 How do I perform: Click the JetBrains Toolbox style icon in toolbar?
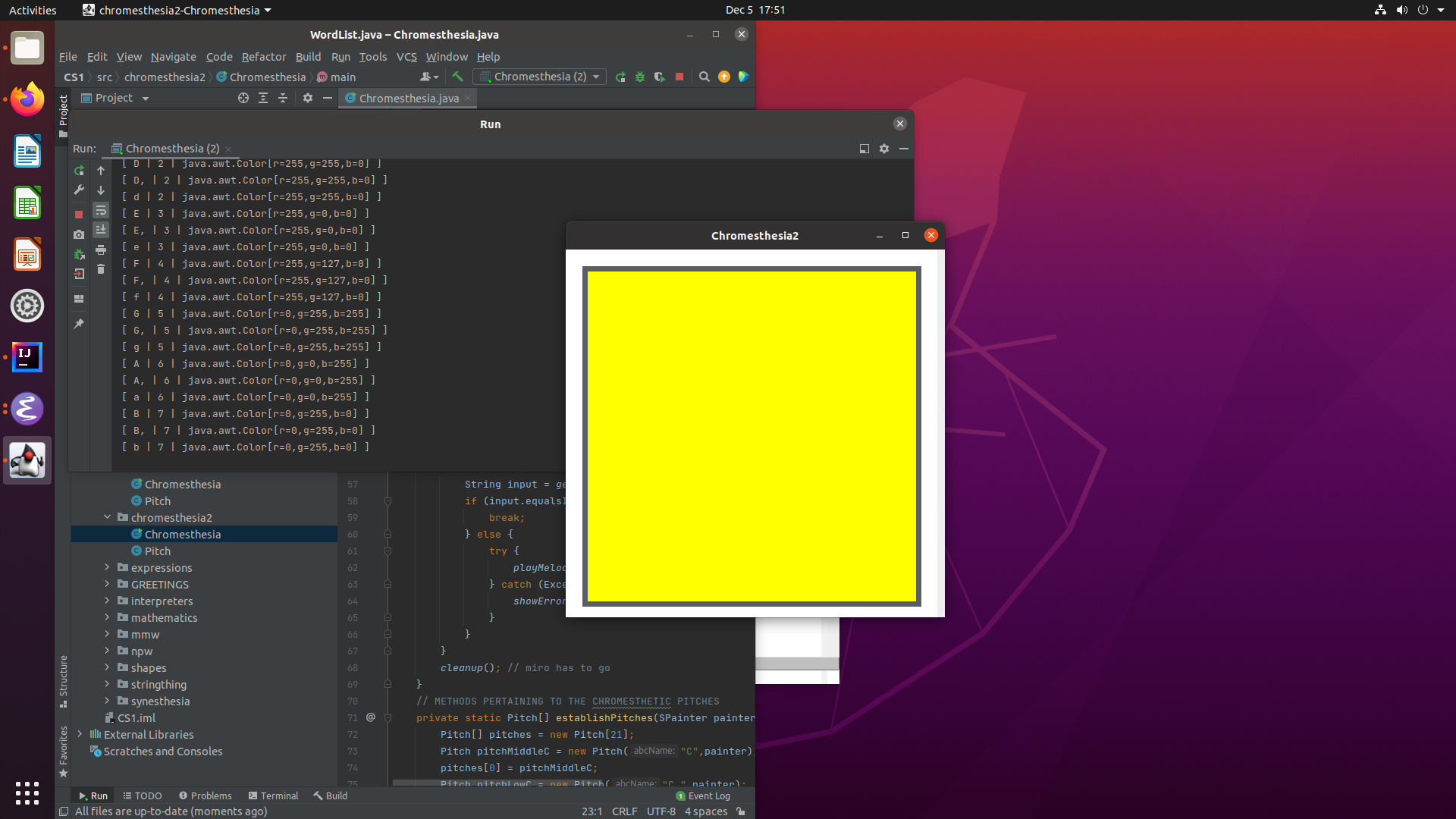(744, 77)
